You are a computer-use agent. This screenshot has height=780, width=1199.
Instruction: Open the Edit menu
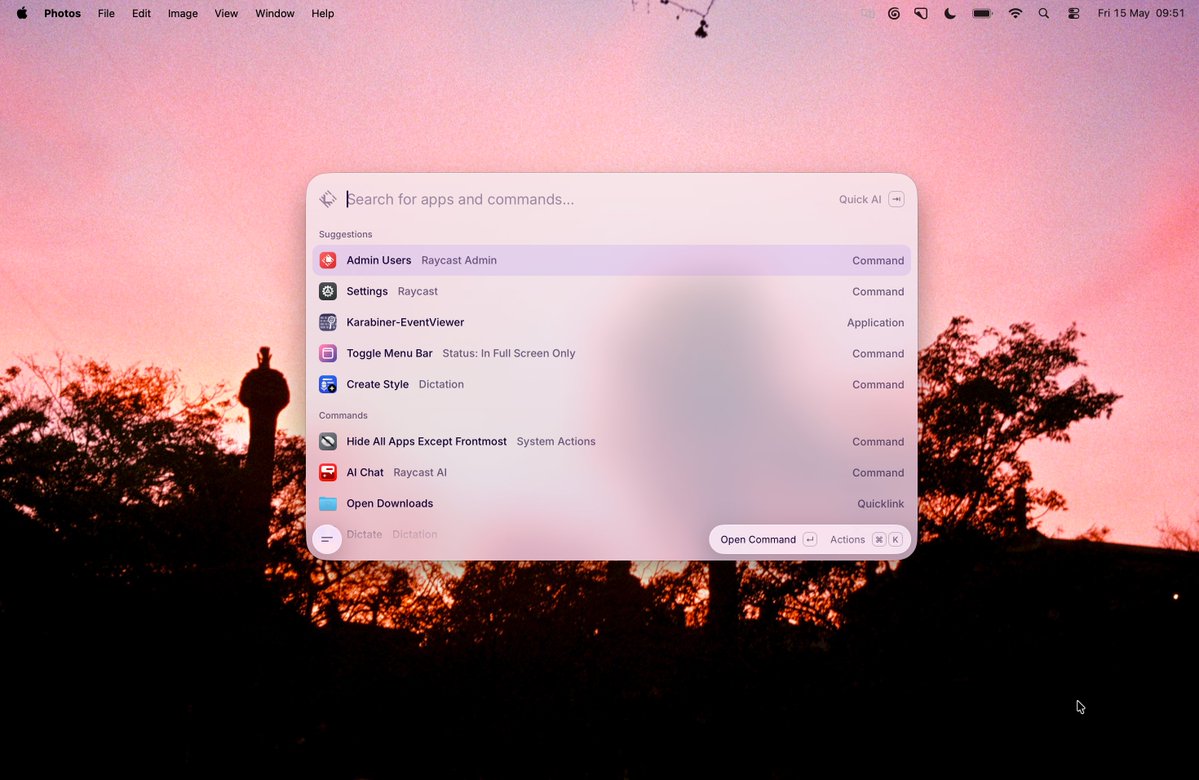tap(141, 13)
